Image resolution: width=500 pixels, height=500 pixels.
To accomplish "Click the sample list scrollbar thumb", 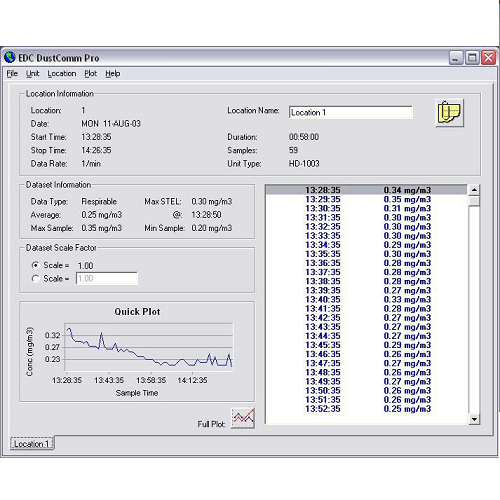I will [474, 201].
